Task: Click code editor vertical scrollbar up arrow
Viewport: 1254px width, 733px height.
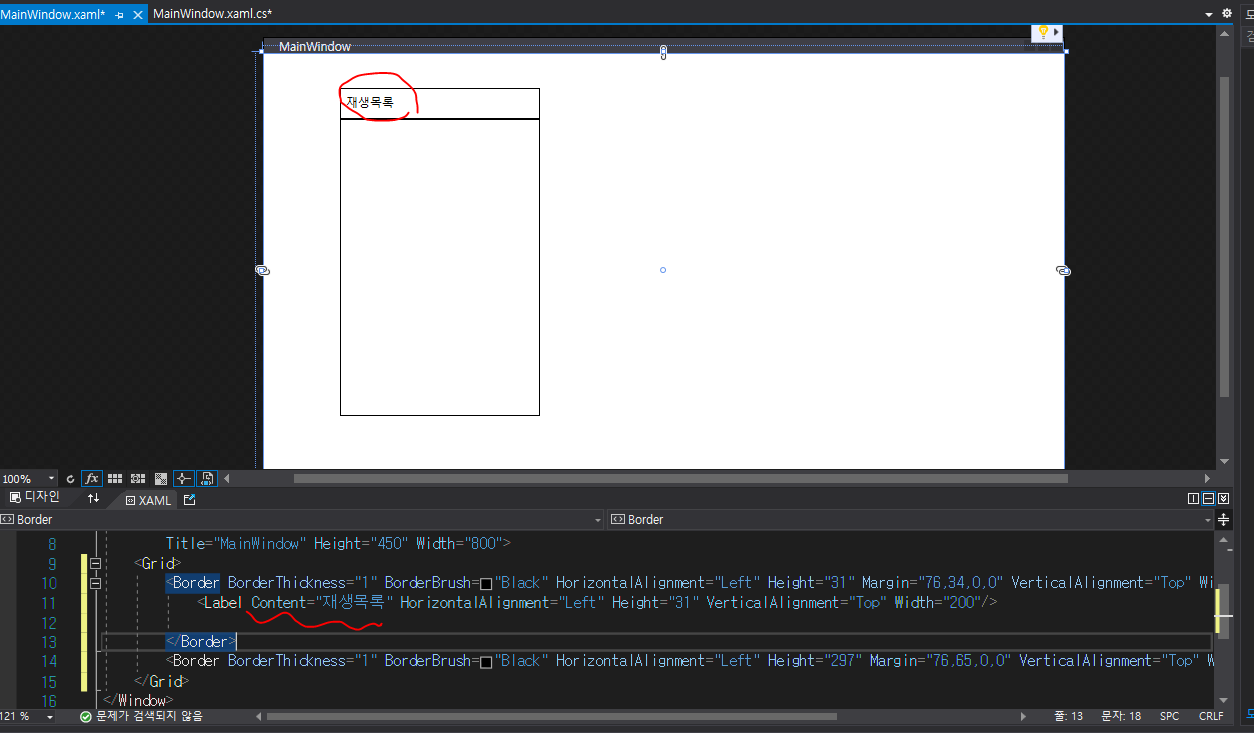Action: (x=1224, y=539)
